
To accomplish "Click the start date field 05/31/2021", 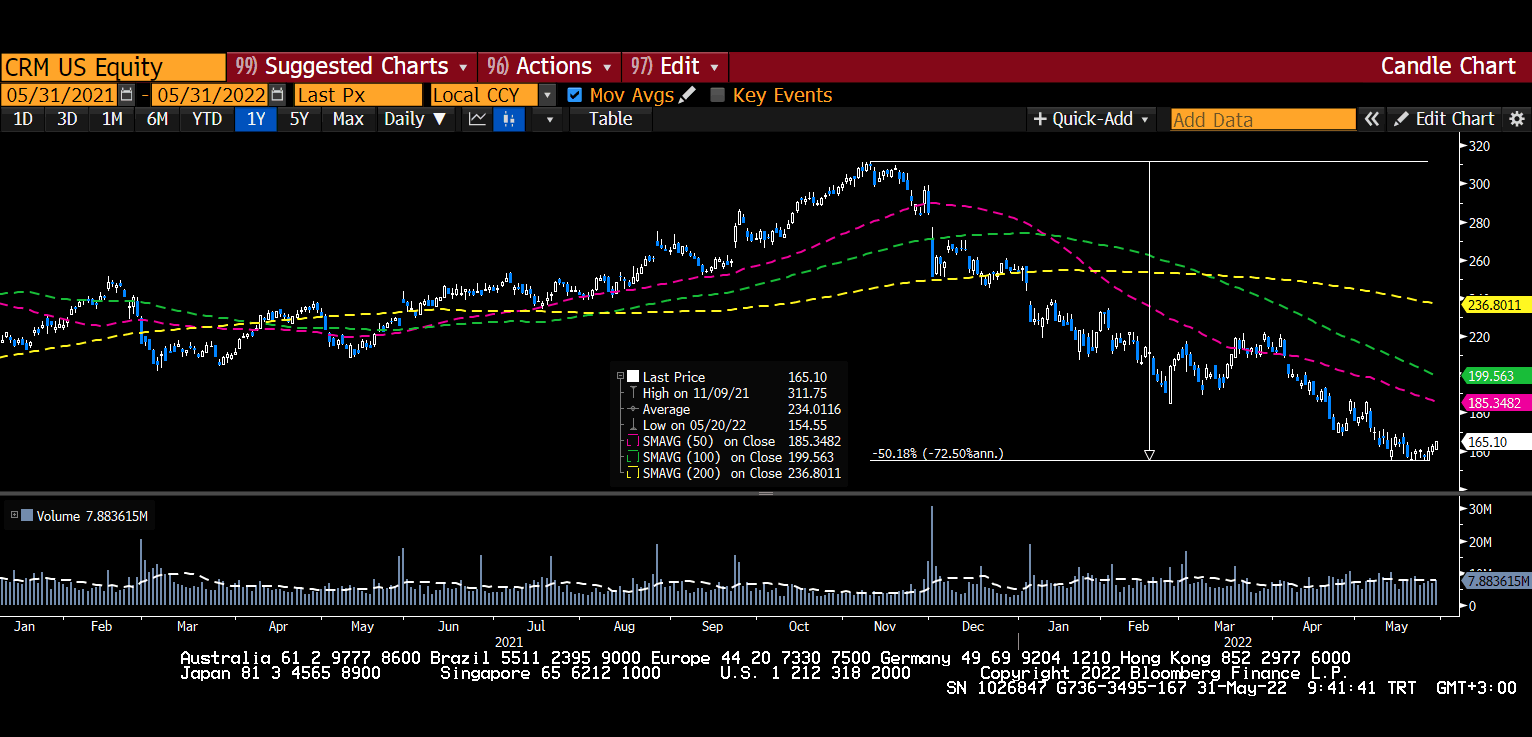I will pyautogui.click(x=60, y=95).
